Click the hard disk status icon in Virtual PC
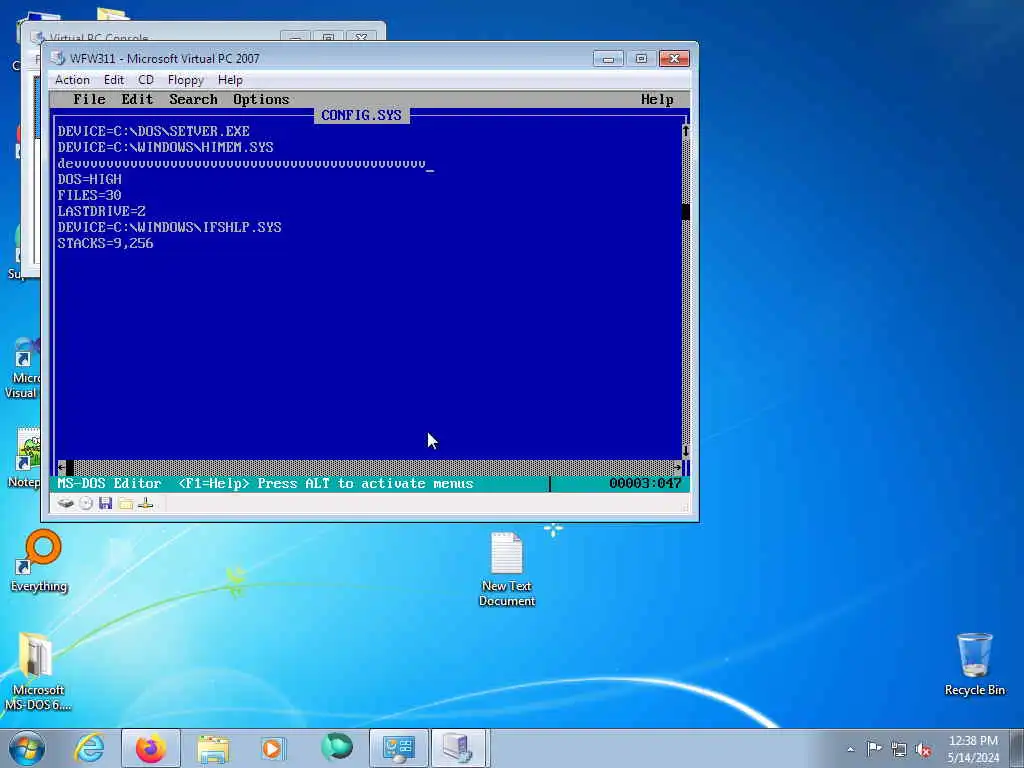 coord(65,504)
